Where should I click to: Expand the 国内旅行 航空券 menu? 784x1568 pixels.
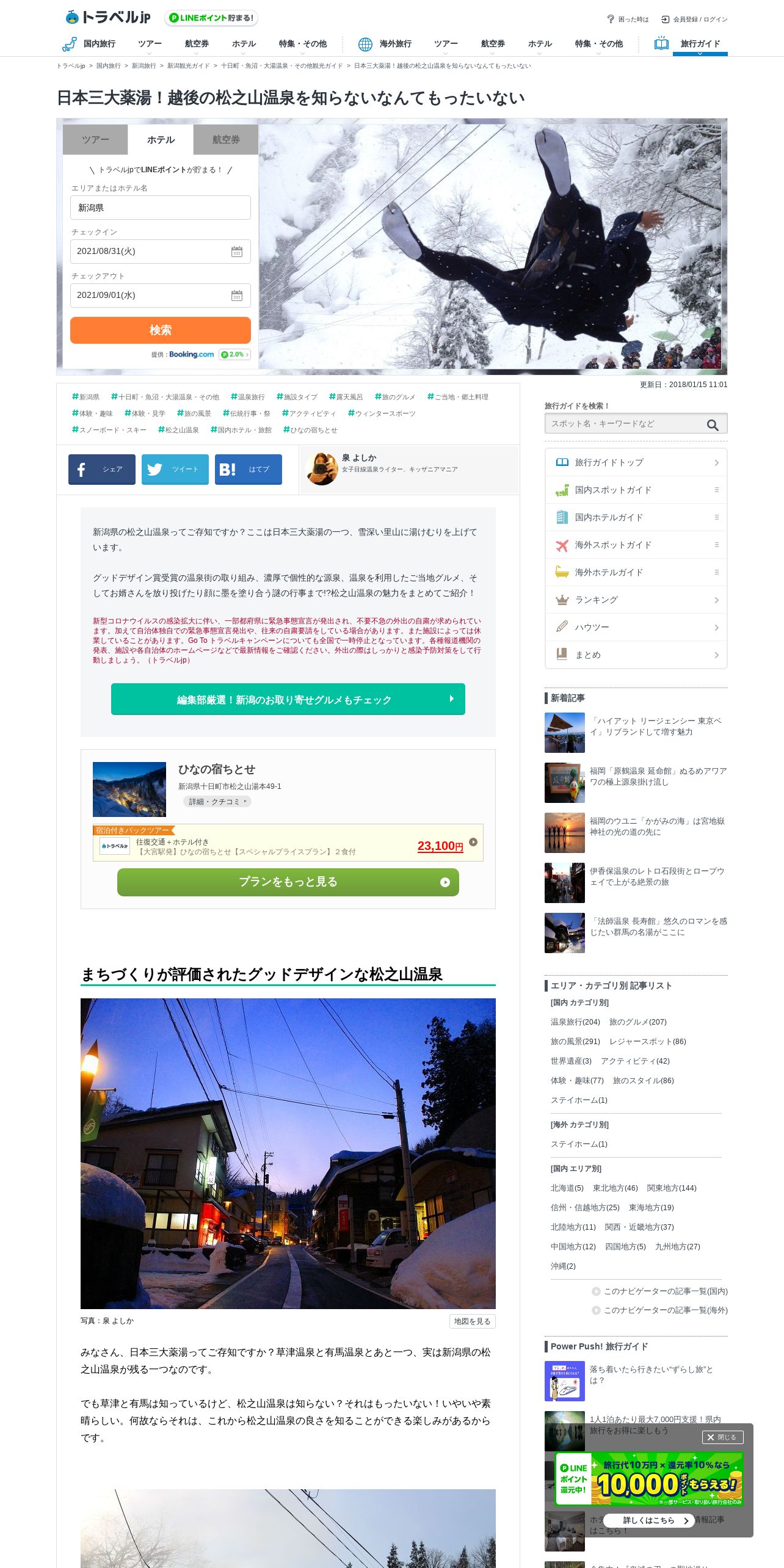[197, 44]
